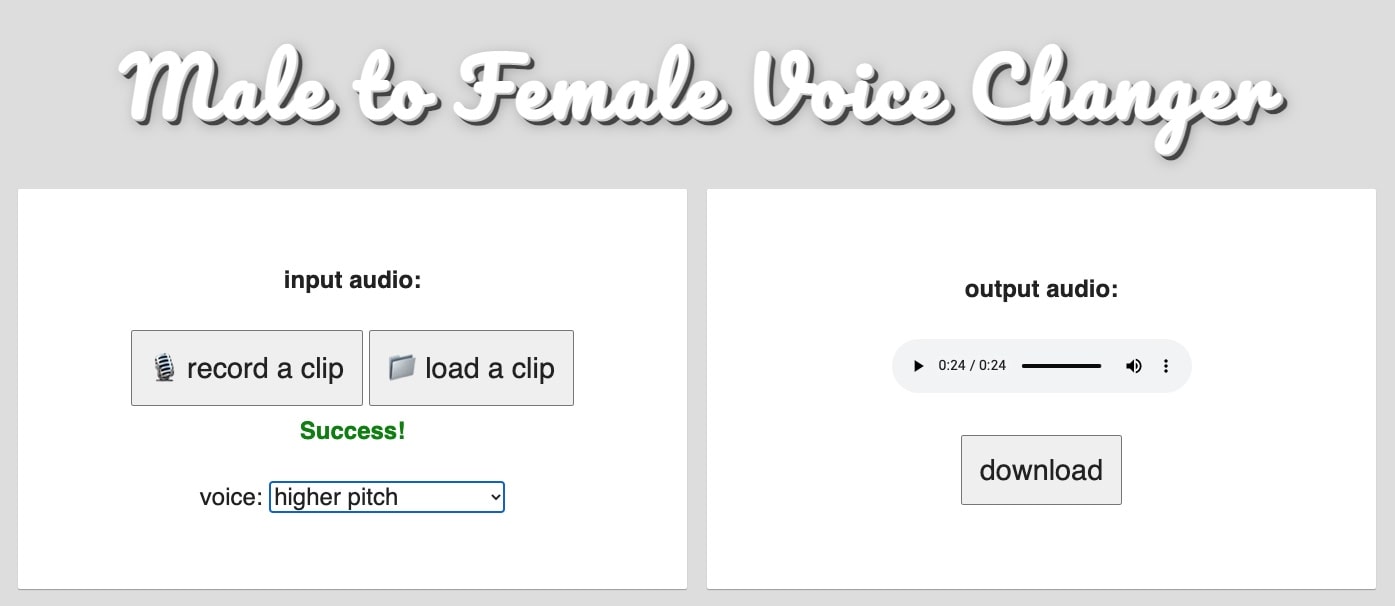Open the audio player three-dot menu
1395x606 pixels.
click(1165, 366)
